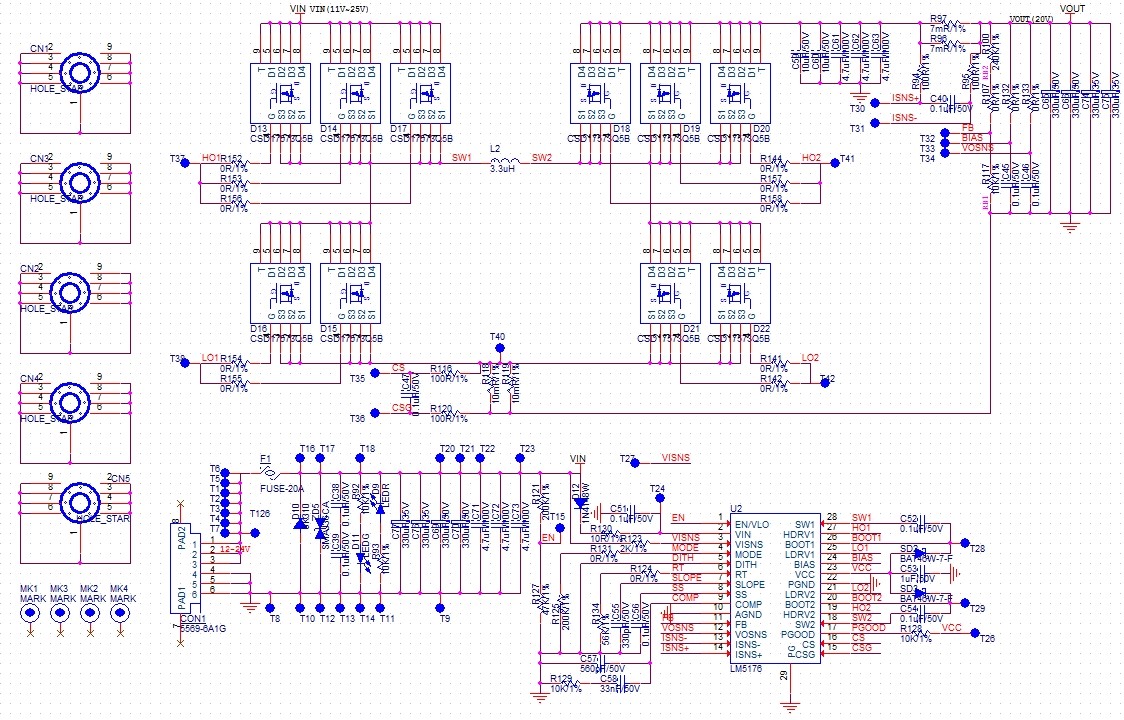Click test point T27 beside VISNS
The height and width of the screenshot is (720, 1124).
click(634, 463)
